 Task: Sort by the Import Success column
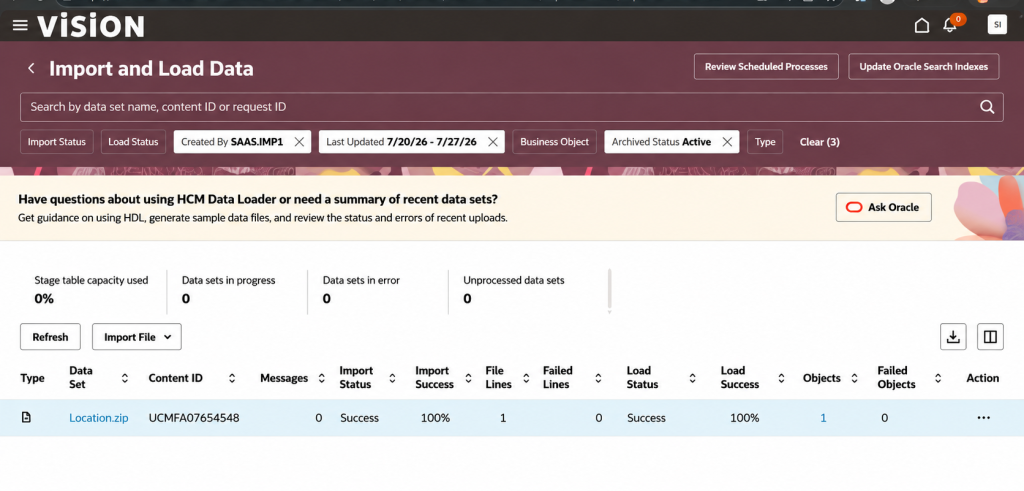[x=468, y=378]
